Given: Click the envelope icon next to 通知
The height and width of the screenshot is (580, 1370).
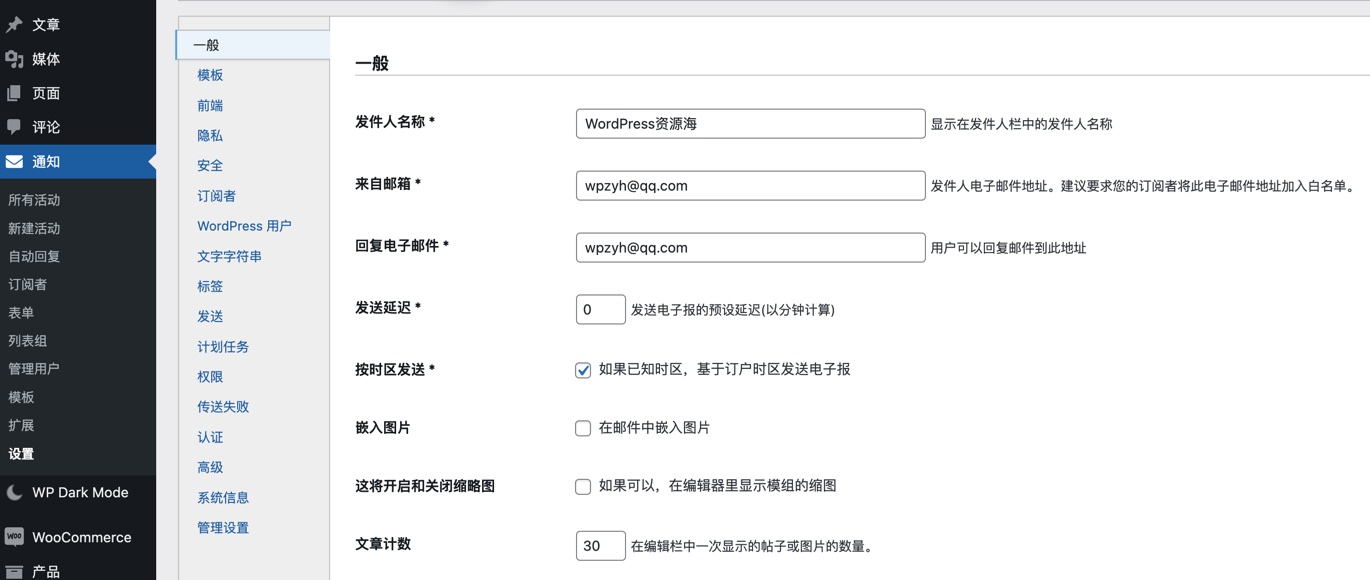Looking at the screenshot, I should (14, 161).
